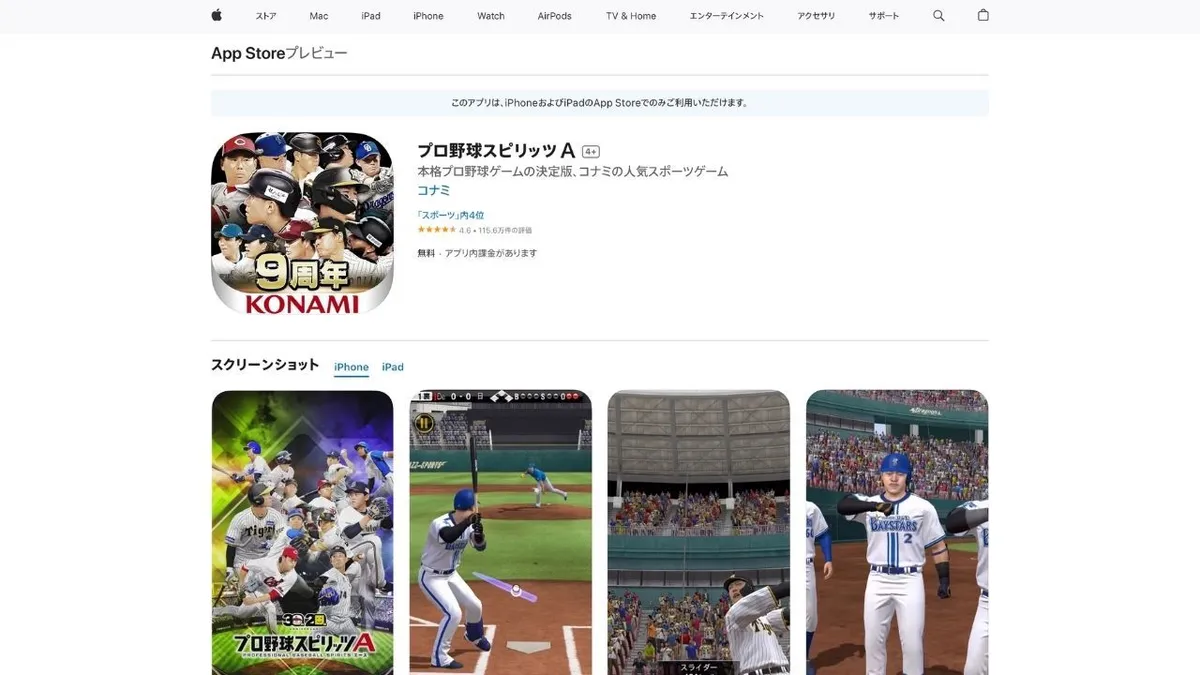Open the 「スポーツ」内4位 ranking link
The height and width of the screenshot is (675, 1200).
coord(451,215)
